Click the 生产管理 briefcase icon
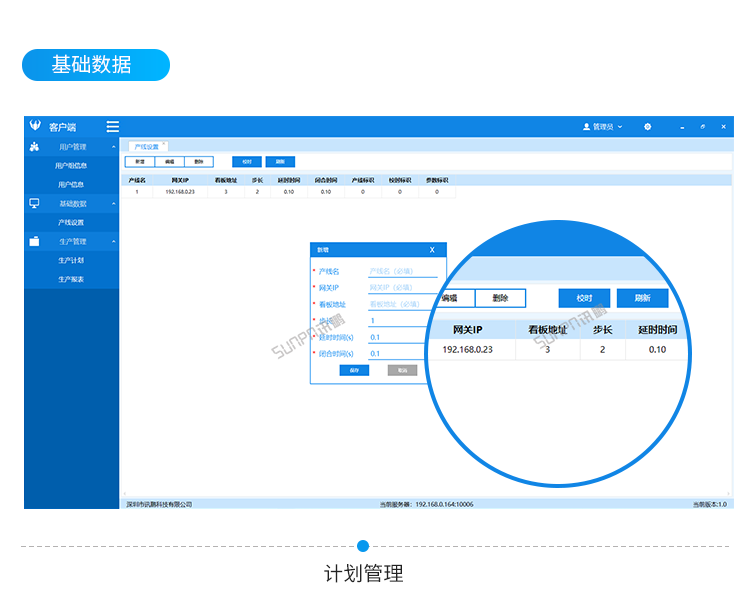 click(34, 241)
